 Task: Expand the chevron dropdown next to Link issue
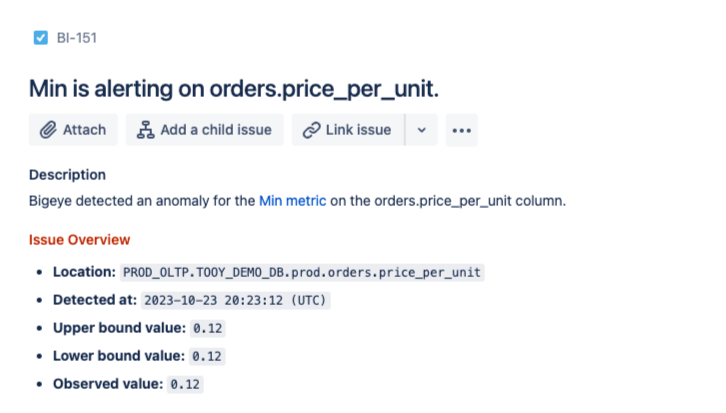[421, 130]
